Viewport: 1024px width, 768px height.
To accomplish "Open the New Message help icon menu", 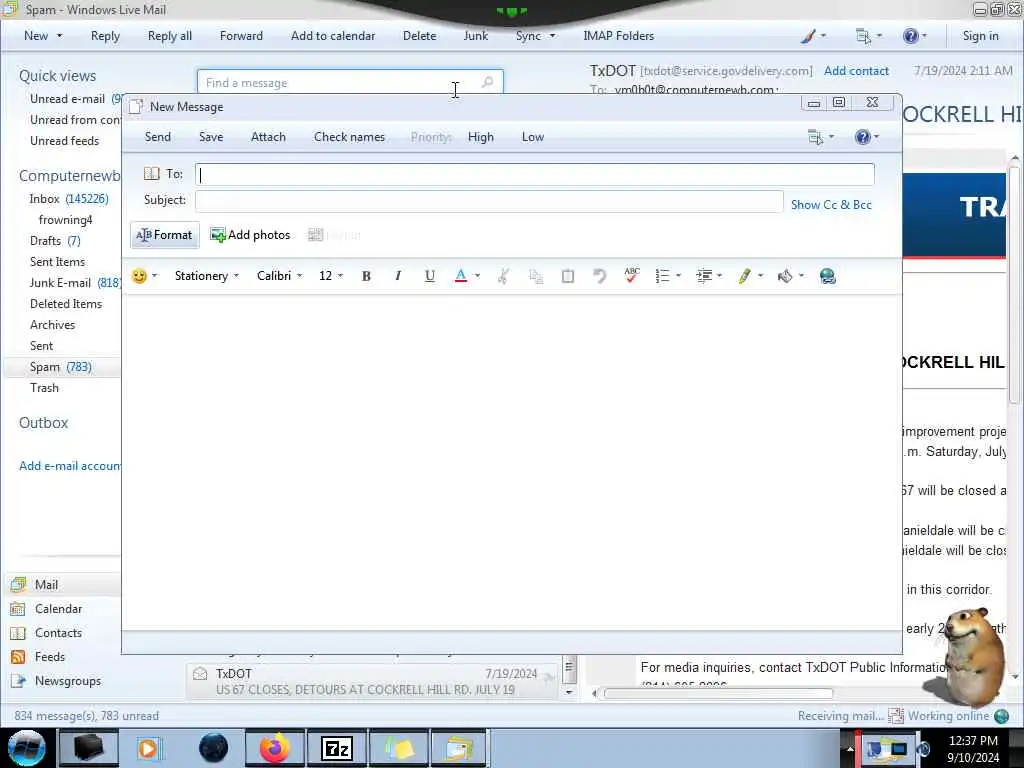I will click(x=867, y=137).
